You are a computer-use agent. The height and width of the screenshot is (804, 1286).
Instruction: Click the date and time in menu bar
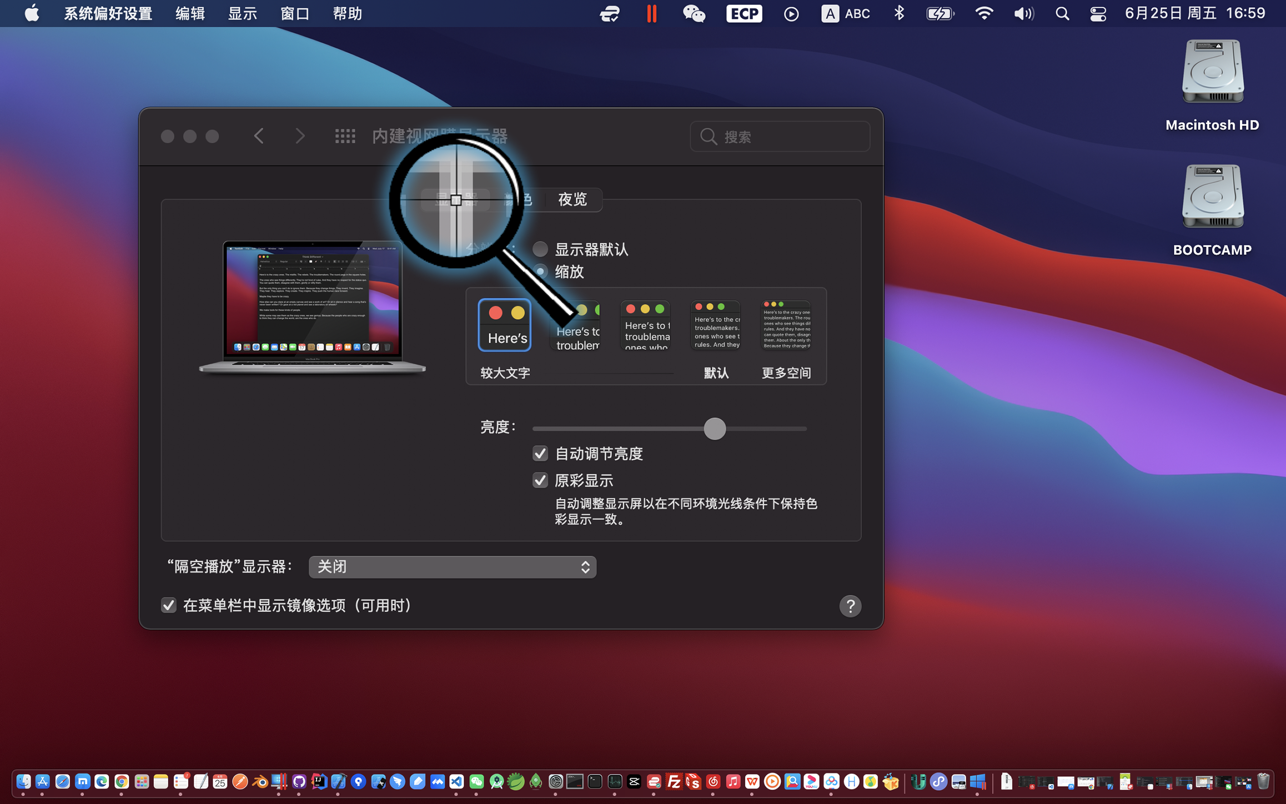1195,13
